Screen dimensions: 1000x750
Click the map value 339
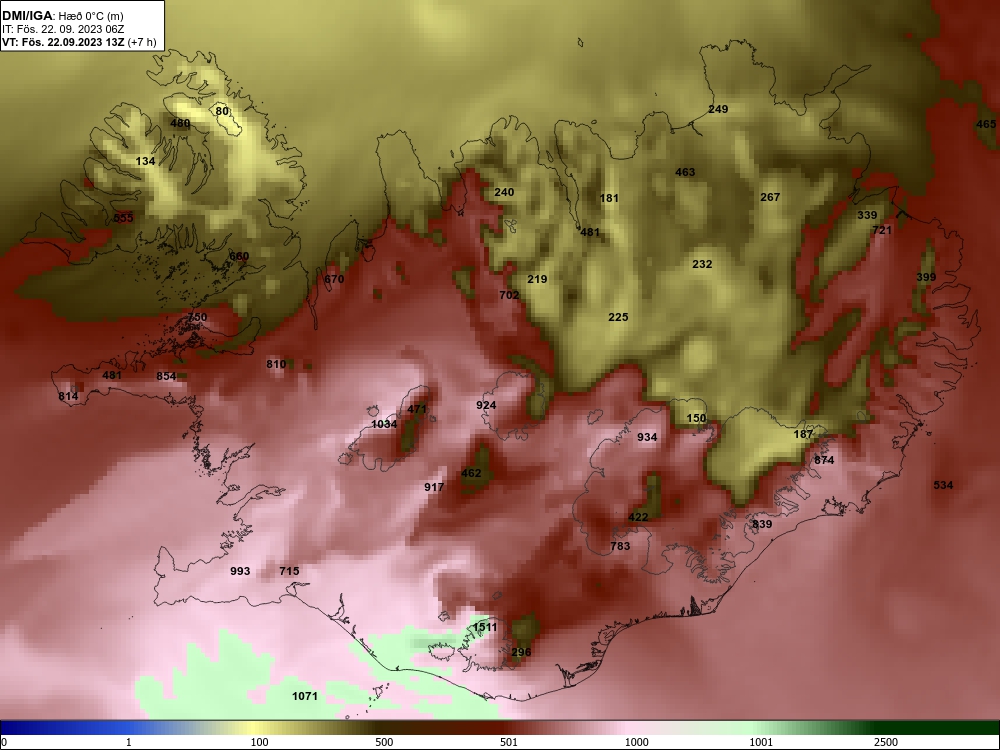[867, 216]
